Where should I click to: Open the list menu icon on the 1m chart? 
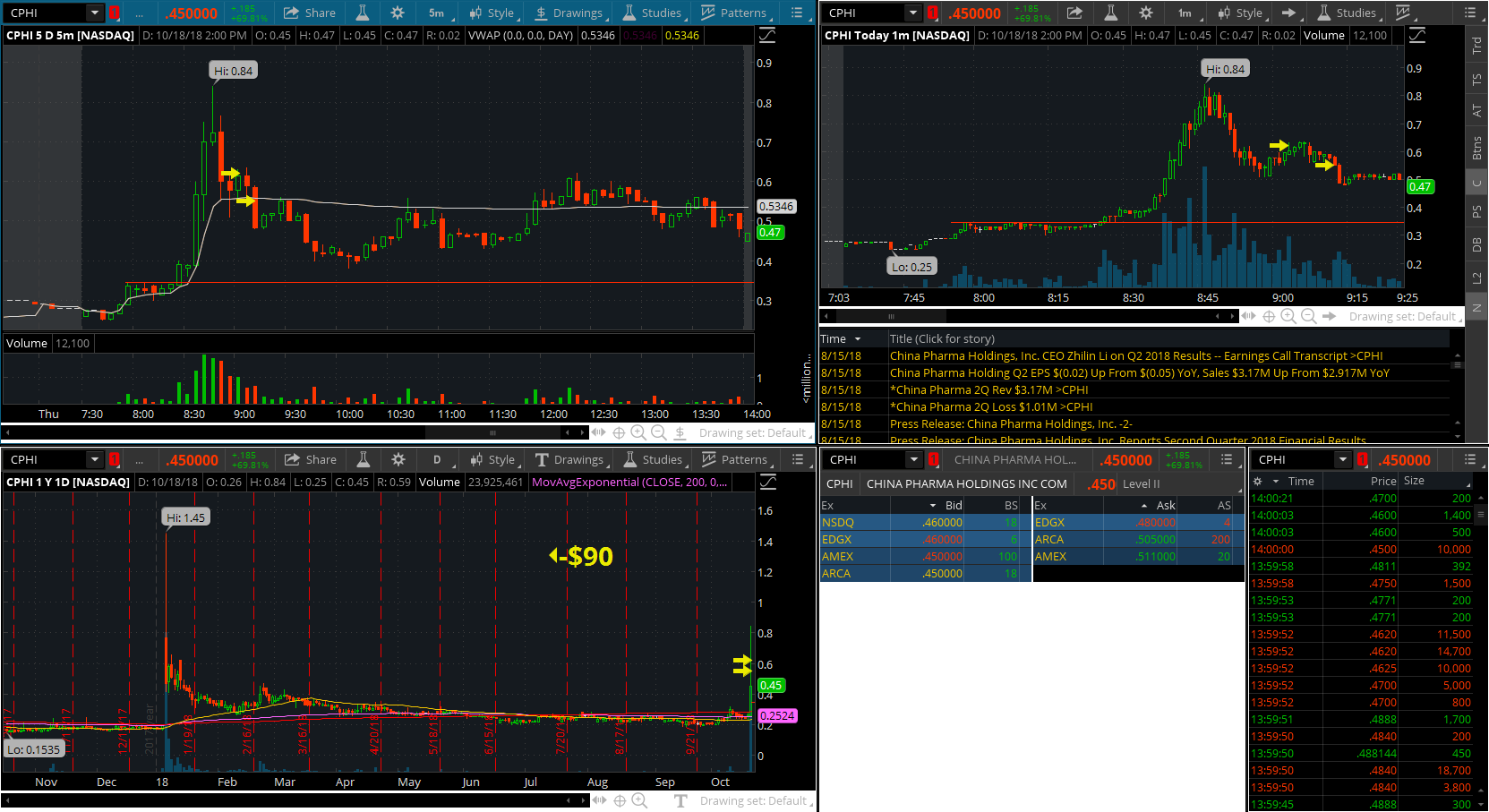[1469, 13]
